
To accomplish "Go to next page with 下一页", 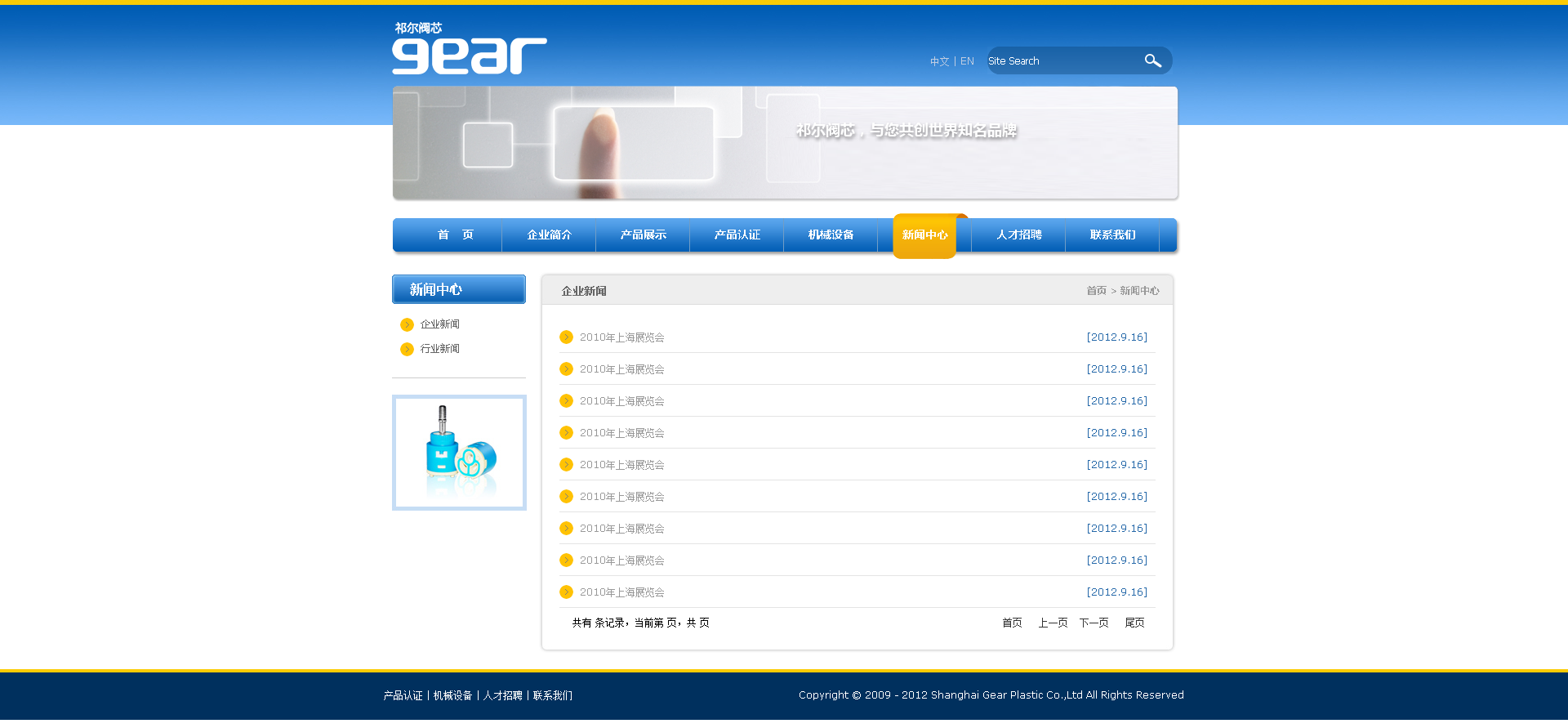I will click(1094, 623).
